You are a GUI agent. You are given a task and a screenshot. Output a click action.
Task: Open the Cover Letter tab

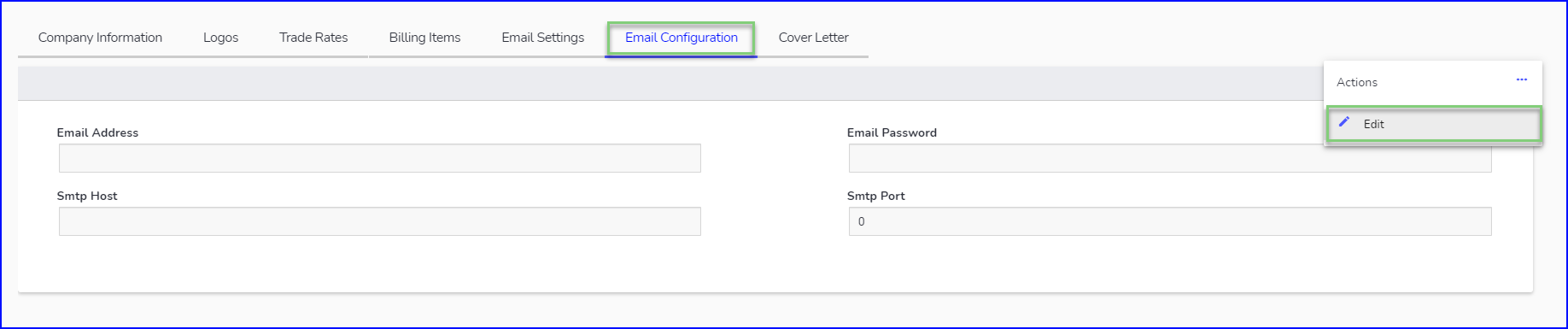[813, 38]
